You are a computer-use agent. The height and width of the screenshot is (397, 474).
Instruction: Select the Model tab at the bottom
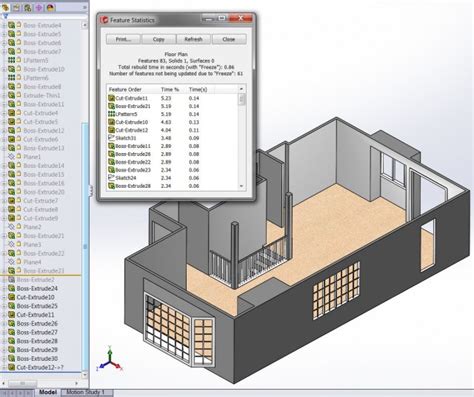[48, 392]
